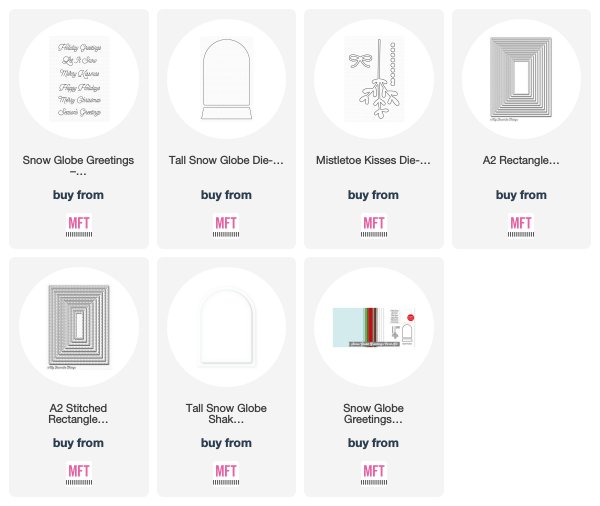Image resolution: width=600 pixels, height=506 pixels.
Task: Open the Snow Globe Greetings stamp thumbnail
Action: click(x=79, y=79)
